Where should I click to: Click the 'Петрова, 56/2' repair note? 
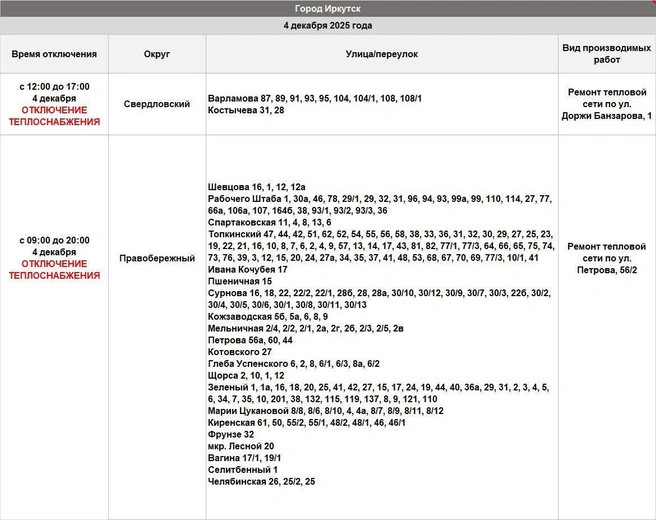[x=607, y=270]
